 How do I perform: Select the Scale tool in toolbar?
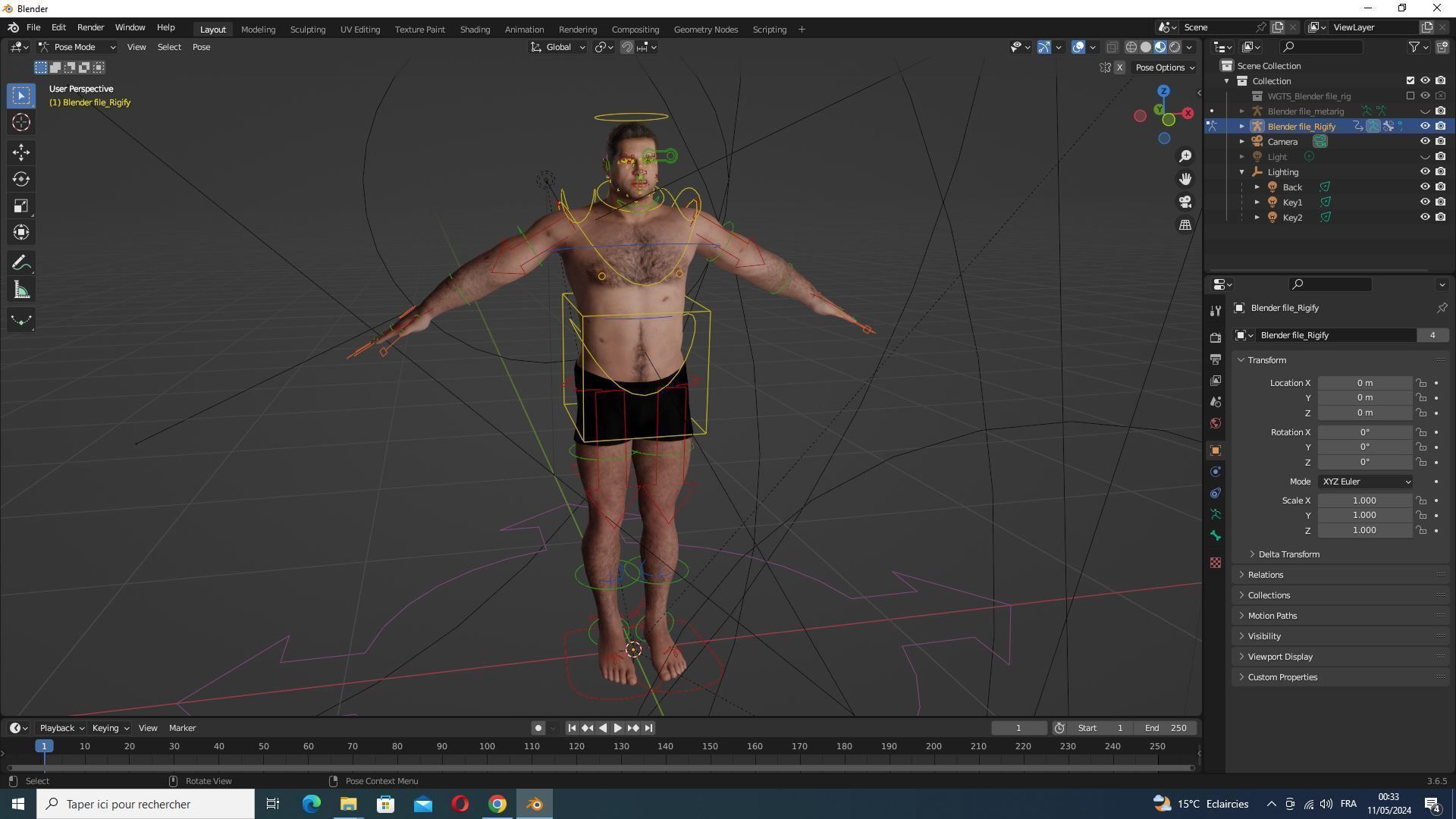pos(21,206)
